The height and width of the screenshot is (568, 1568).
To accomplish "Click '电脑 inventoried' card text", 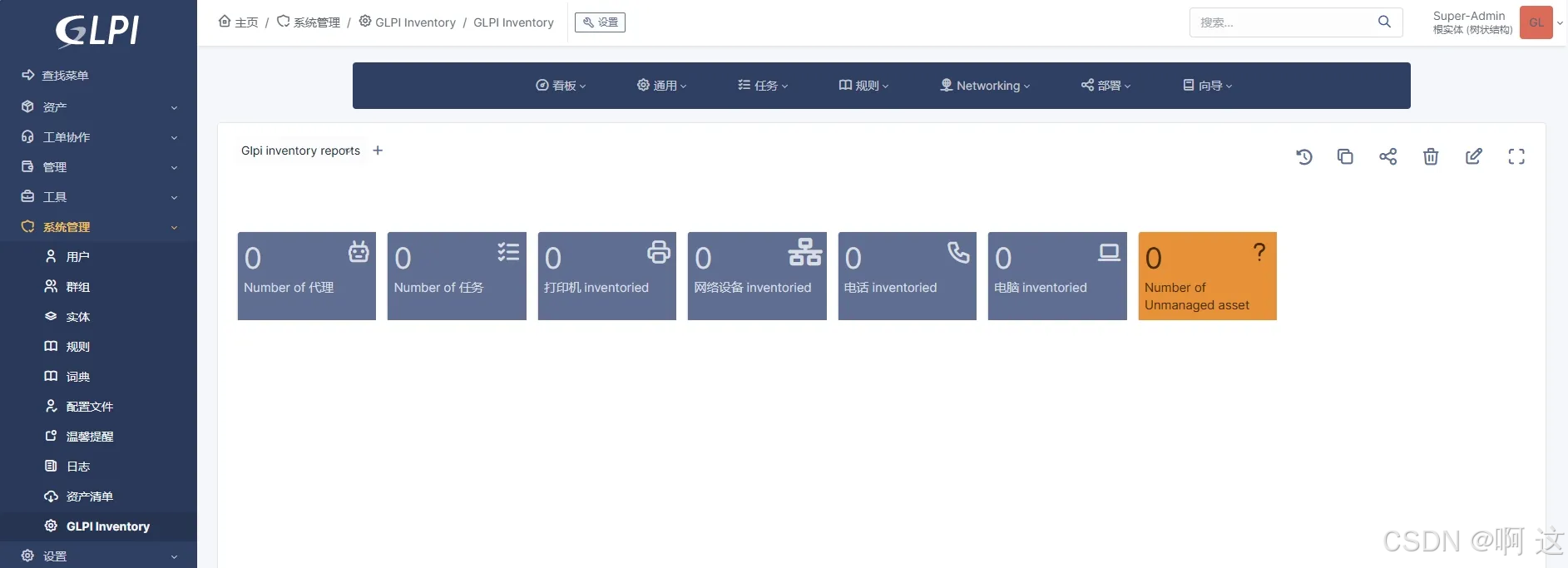I will 1041,287.
